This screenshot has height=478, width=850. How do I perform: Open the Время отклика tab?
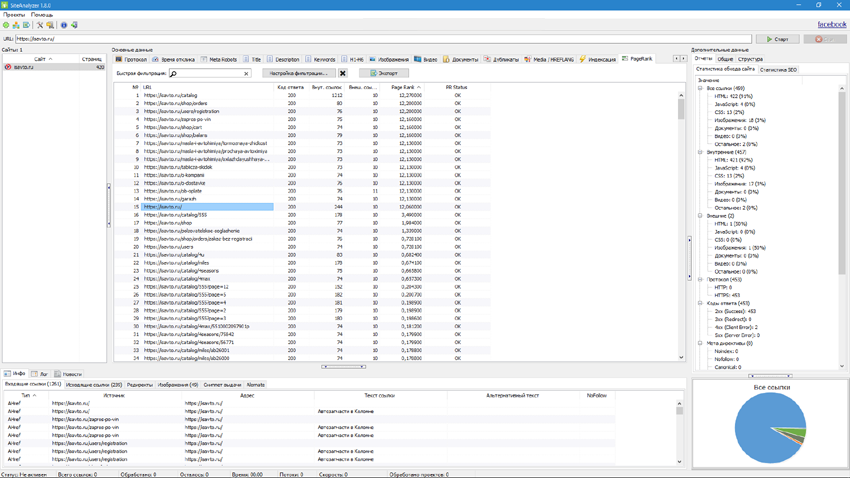click(x=173, y=59)
